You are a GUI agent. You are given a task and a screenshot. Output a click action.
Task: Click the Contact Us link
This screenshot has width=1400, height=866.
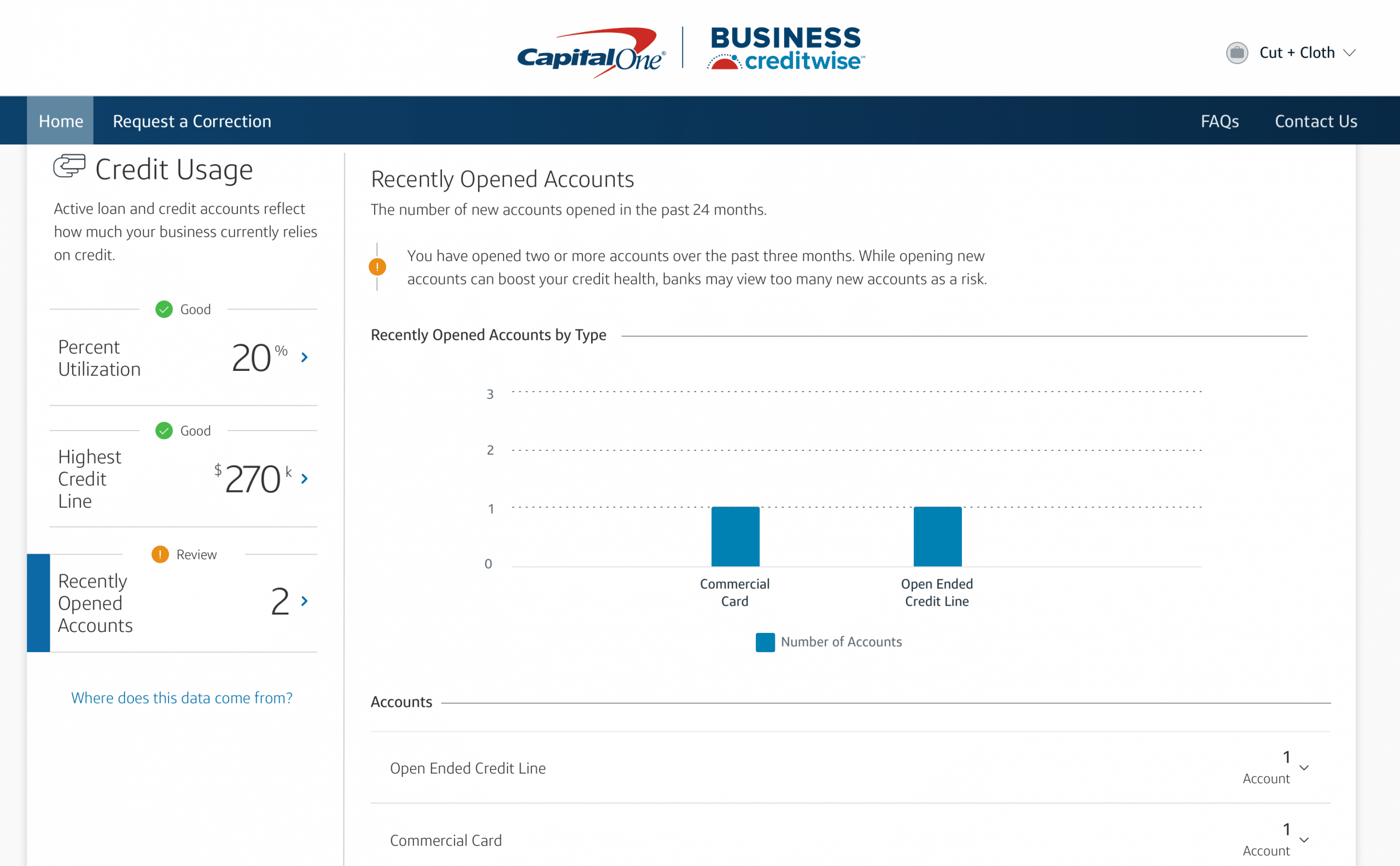click(x=1315, y=121)
